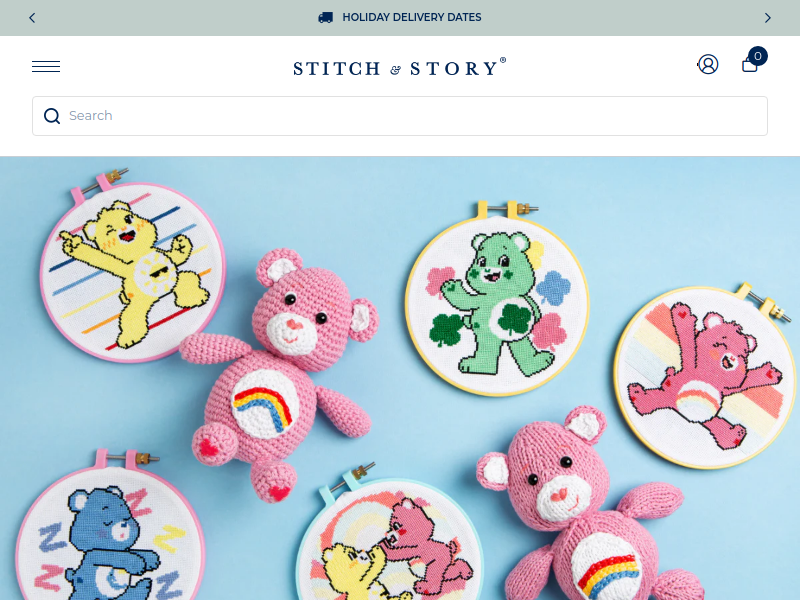Click the rainbow belly badge on crochet bear
Viewport: 800px width, 600px height.
pyautogui.click(x=264, y=404)
